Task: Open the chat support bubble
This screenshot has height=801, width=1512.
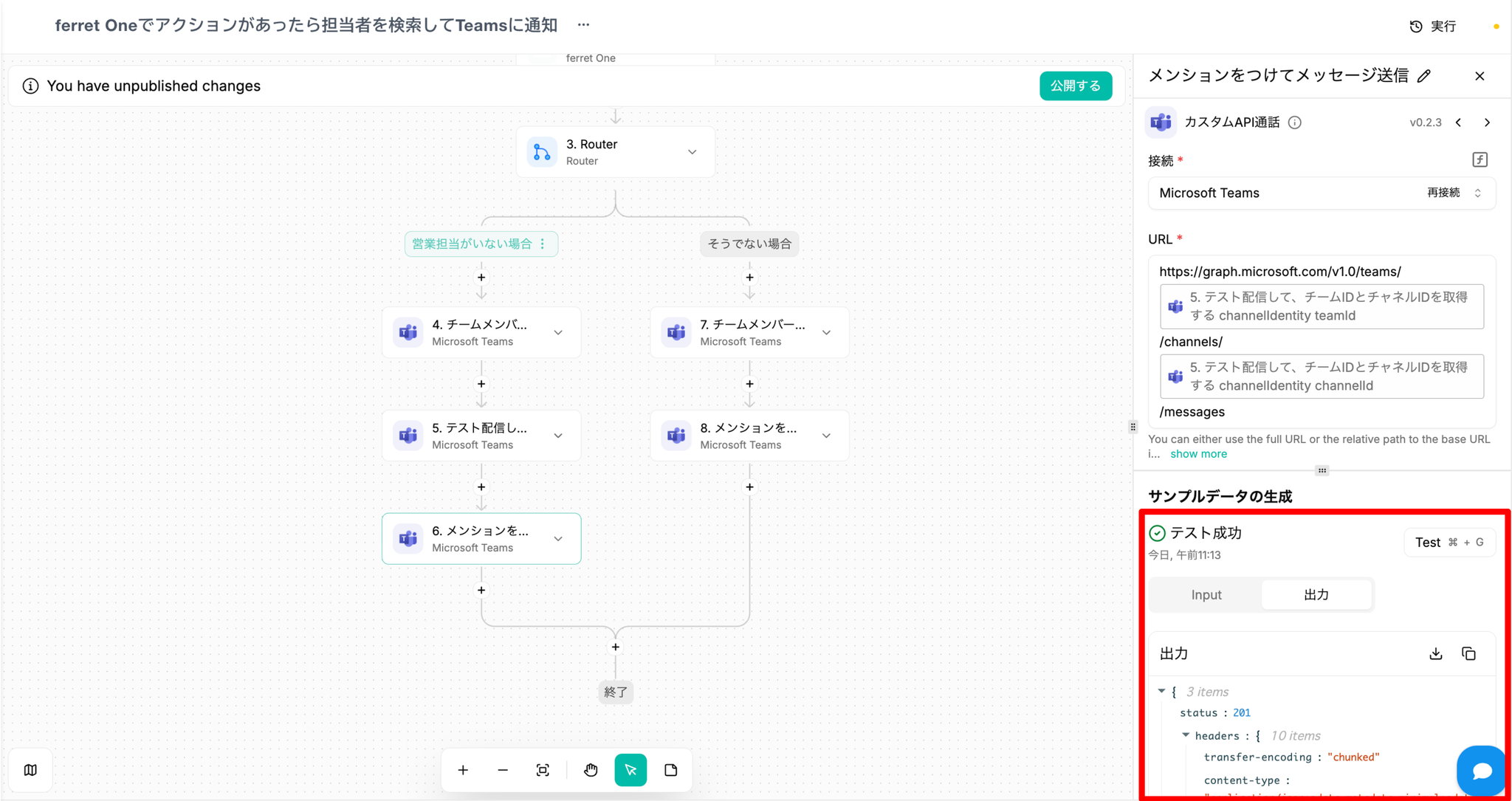Action: pyautogui.click(x=1481, y=771)
